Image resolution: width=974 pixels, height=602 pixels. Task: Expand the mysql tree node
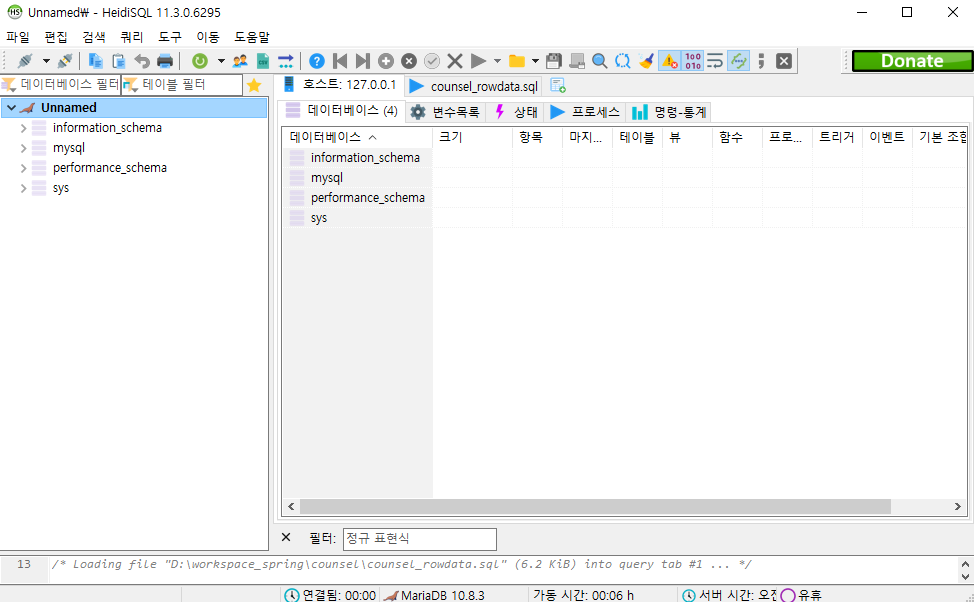coord(23,148)
